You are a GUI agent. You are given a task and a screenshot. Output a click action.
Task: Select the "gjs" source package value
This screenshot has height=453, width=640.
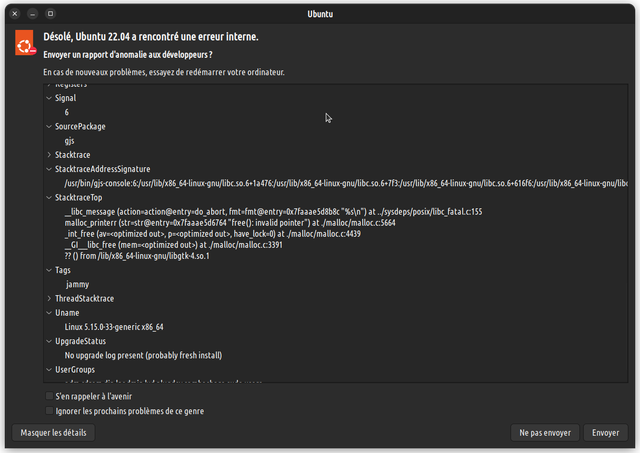(x=69, y=141)
